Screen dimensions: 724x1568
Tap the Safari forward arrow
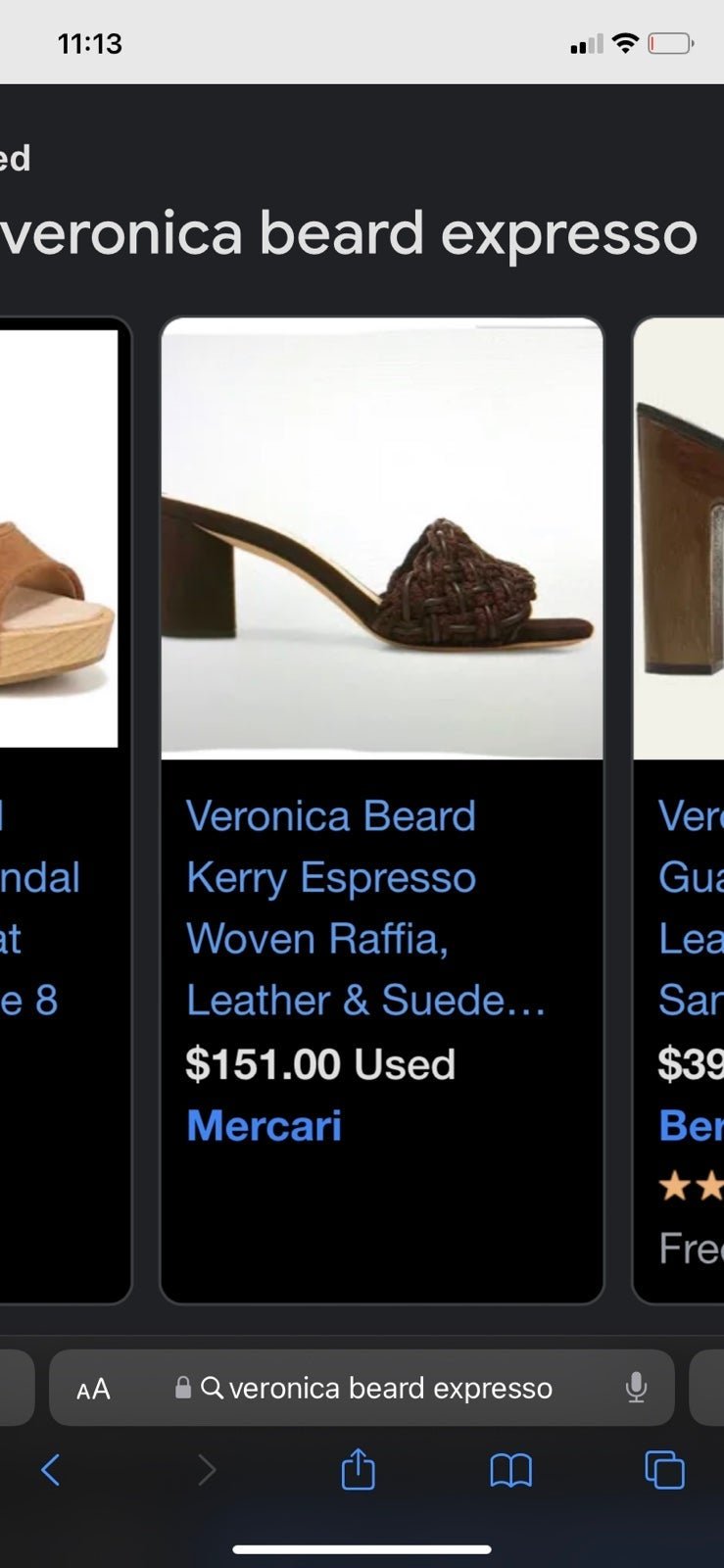(x=206, y=1470)
